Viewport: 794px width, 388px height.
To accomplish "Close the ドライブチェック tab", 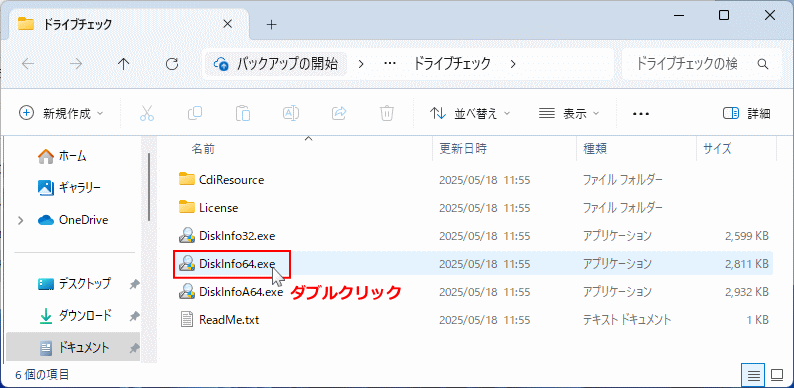I will (227, 24).
